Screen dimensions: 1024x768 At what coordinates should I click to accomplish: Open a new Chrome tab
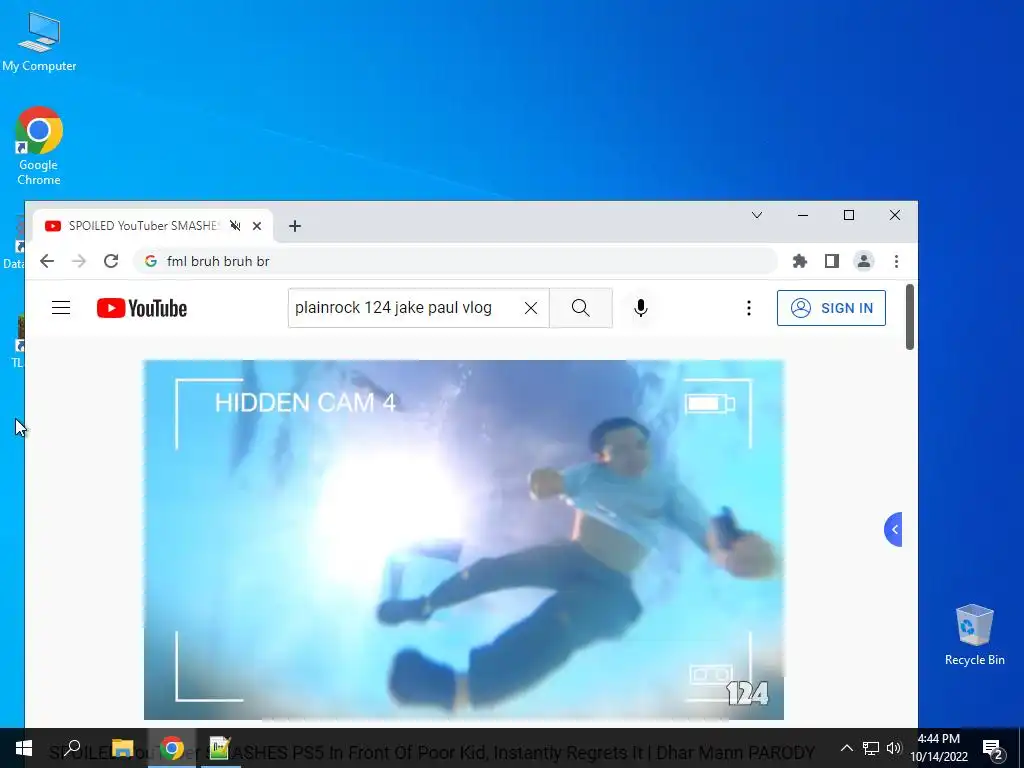click(295, 226)
